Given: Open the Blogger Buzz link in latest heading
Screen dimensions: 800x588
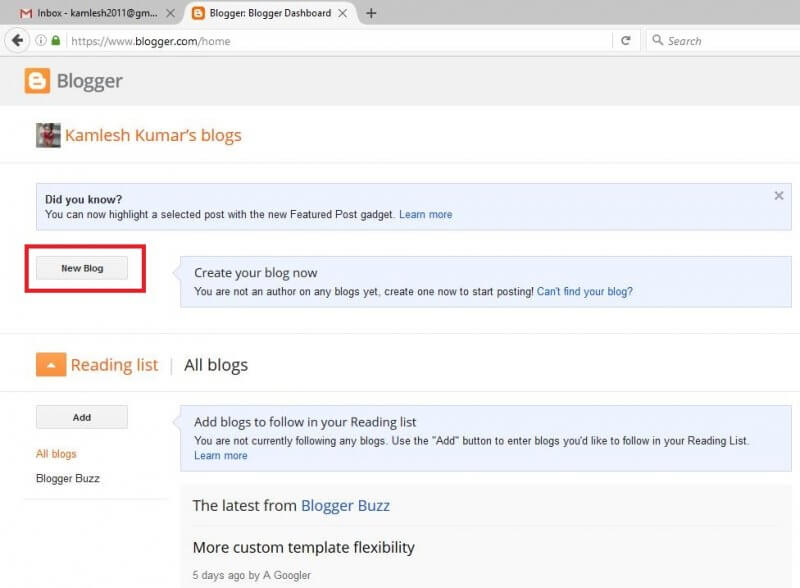Looking at the screenshot, I should point(345,505).
